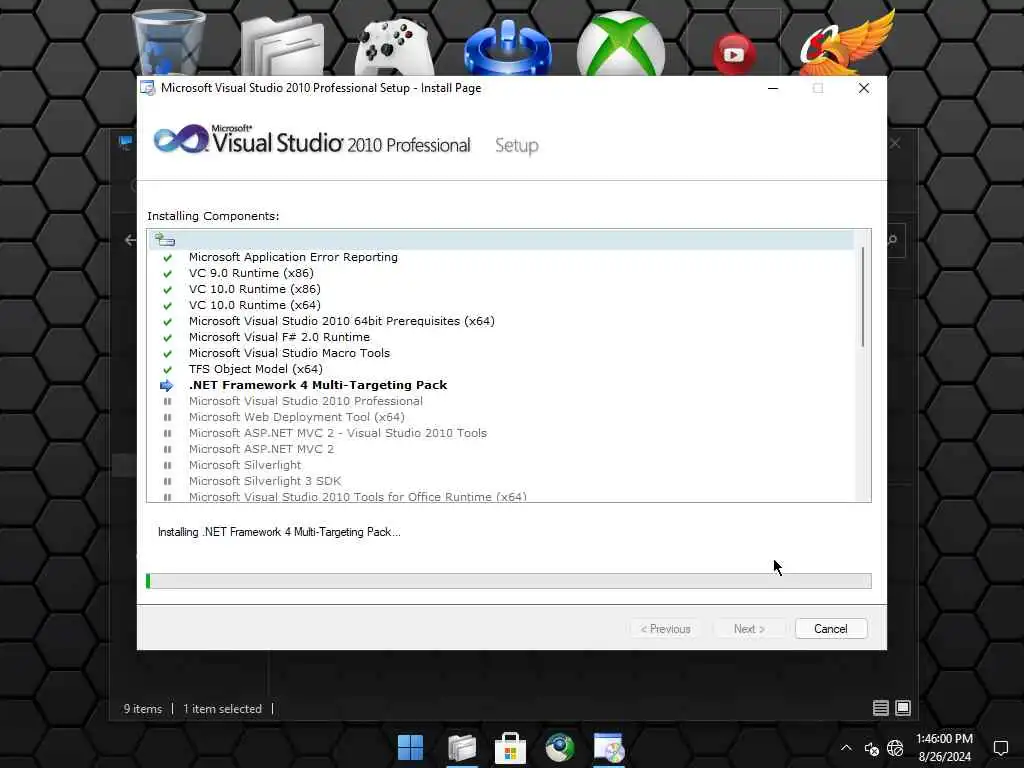Viewport: 1024px width, 768px height.
Task: Open Microsoft Store from the taskbar
Action: [510, 748]
